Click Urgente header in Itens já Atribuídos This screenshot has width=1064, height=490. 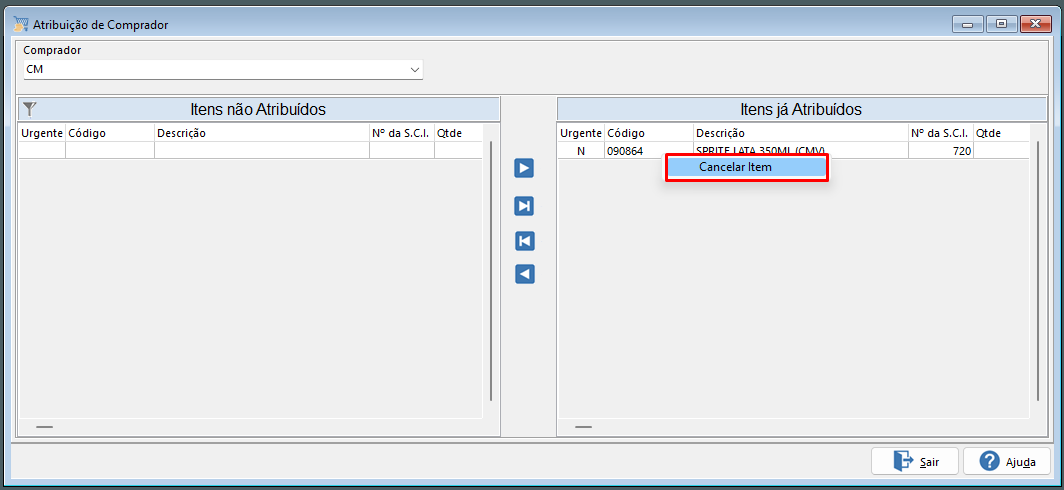coord(581,133)
